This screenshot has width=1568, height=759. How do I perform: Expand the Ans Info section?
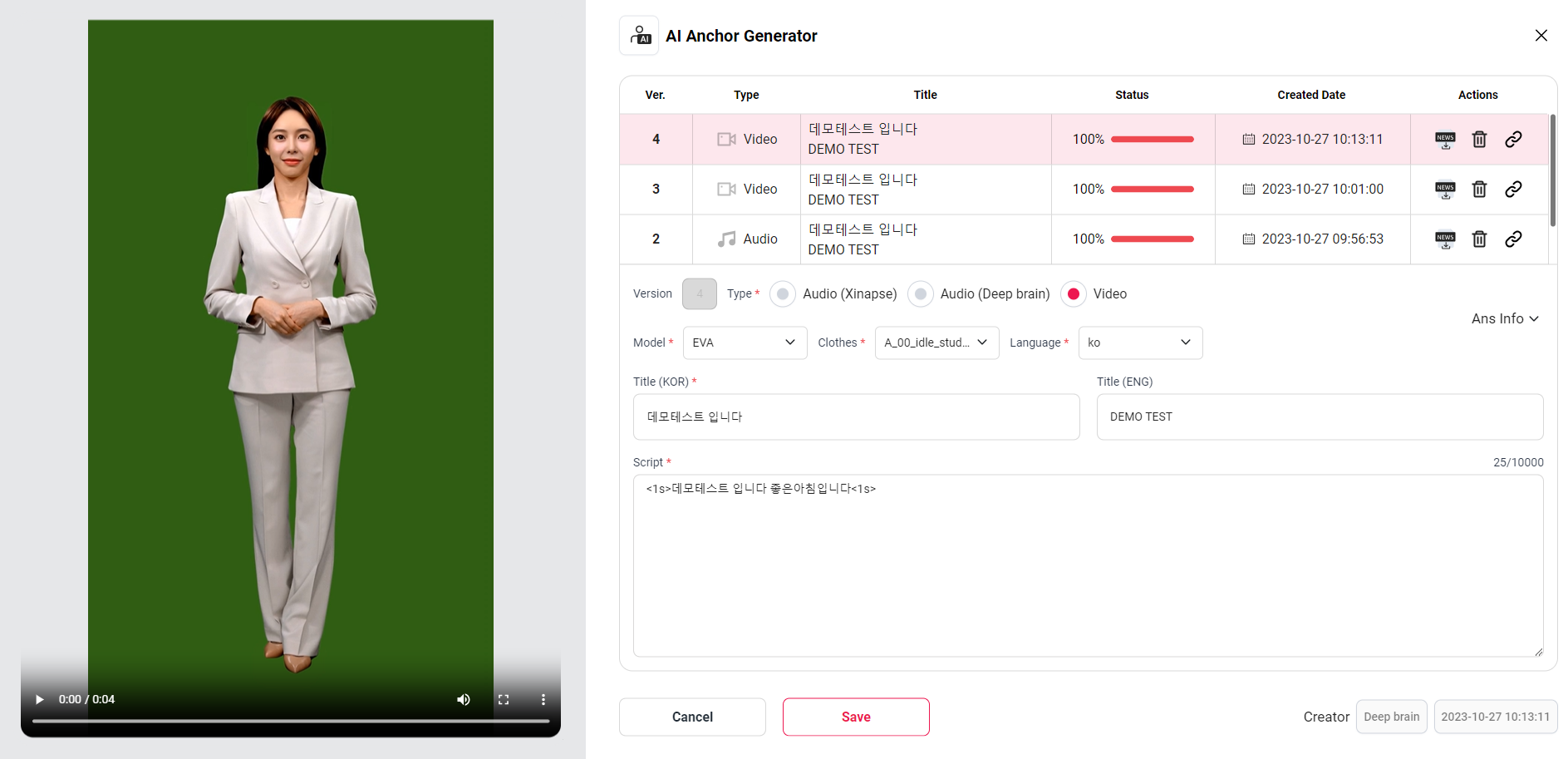(x=1505, y=319)
